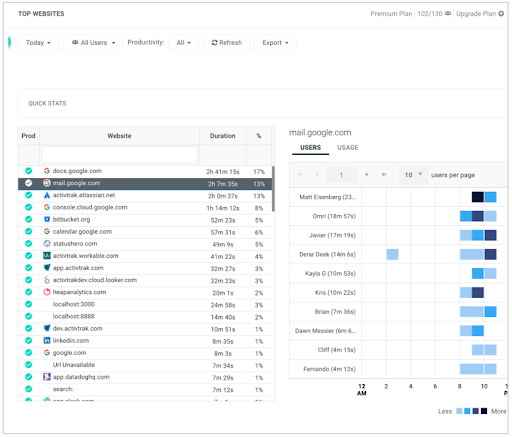Toggle productivity status for heapanalytics.com
The height and width of the screenshot is (437, 512).
pos(29,292)
